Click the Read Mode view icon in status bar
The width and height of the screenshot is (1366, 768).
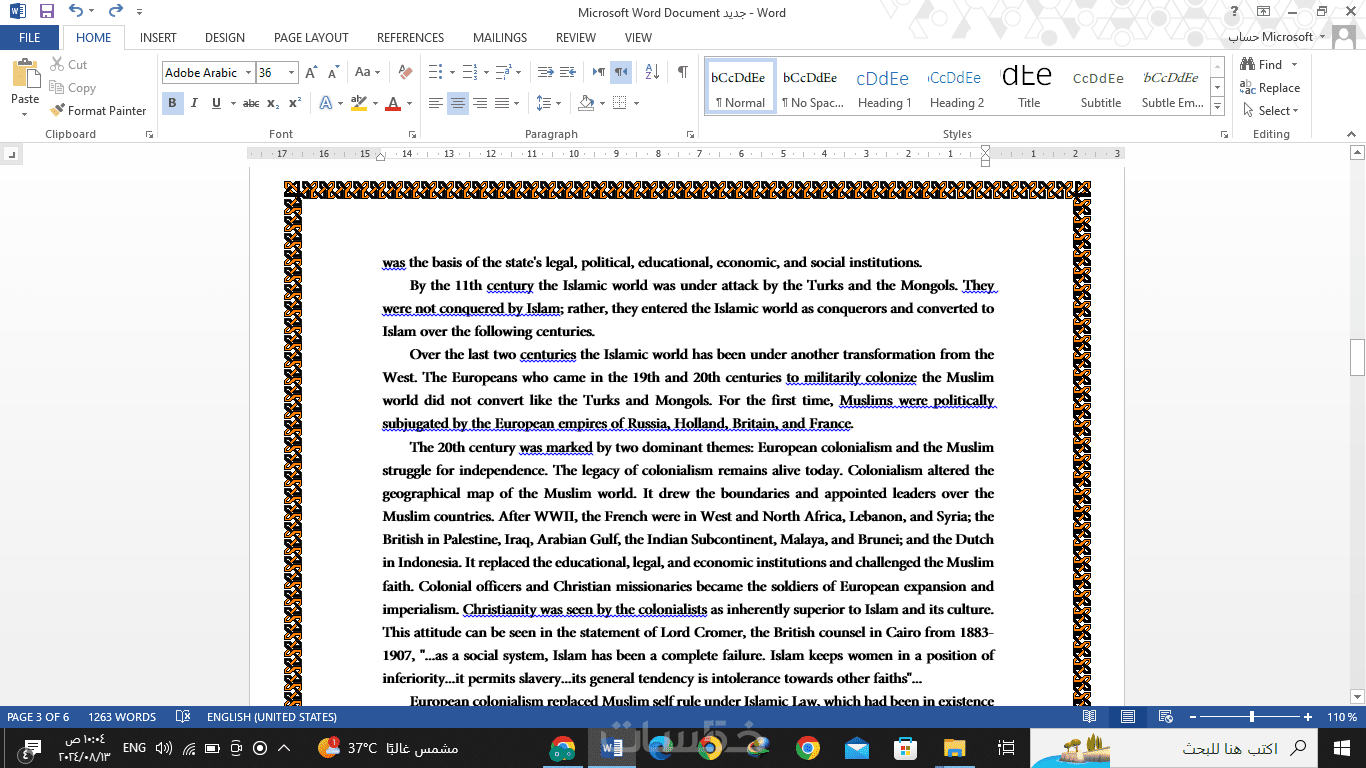pyautogui.click(x=1089, y=717)
